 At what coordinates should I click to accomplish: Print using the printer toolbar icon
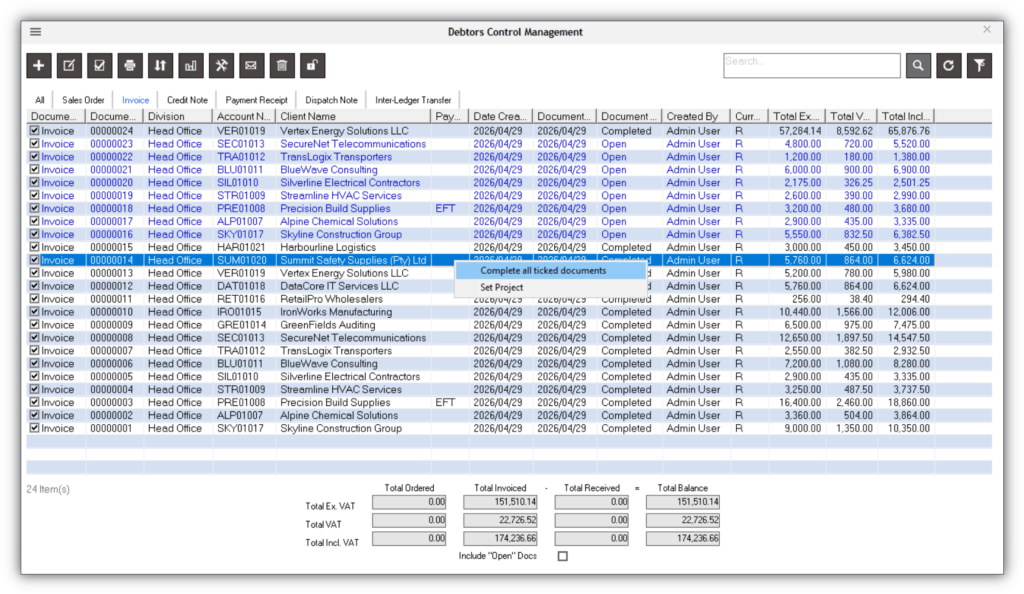pos(130,65)
